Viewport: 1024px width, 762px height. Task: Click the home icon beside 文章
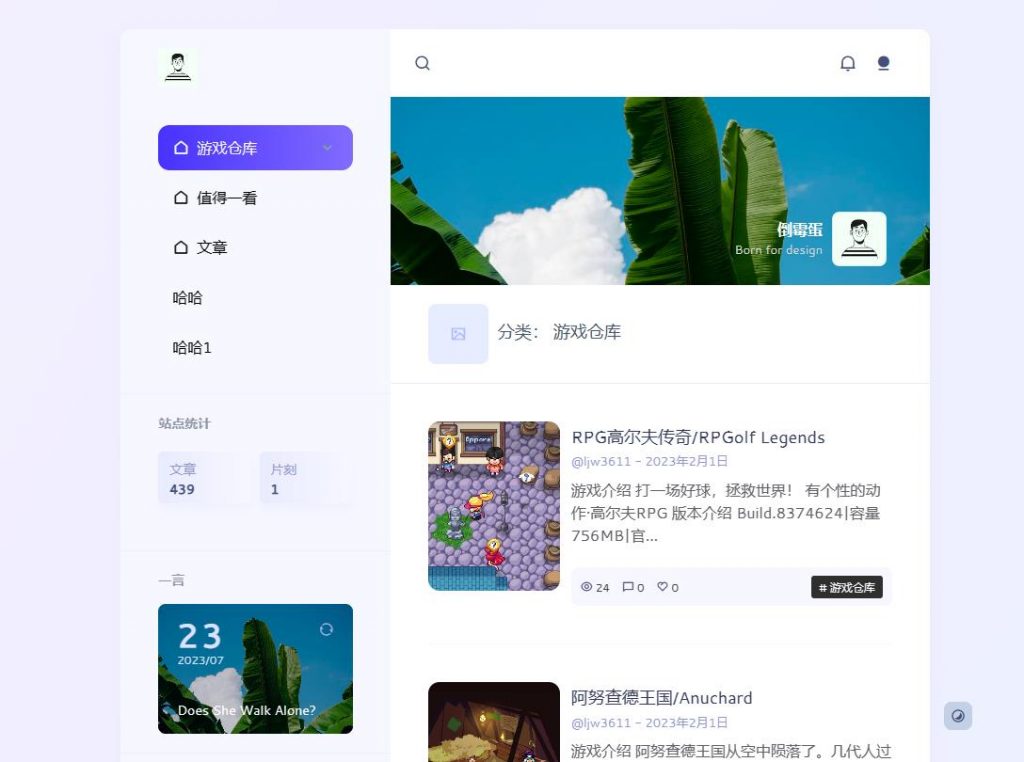(181, 247)
